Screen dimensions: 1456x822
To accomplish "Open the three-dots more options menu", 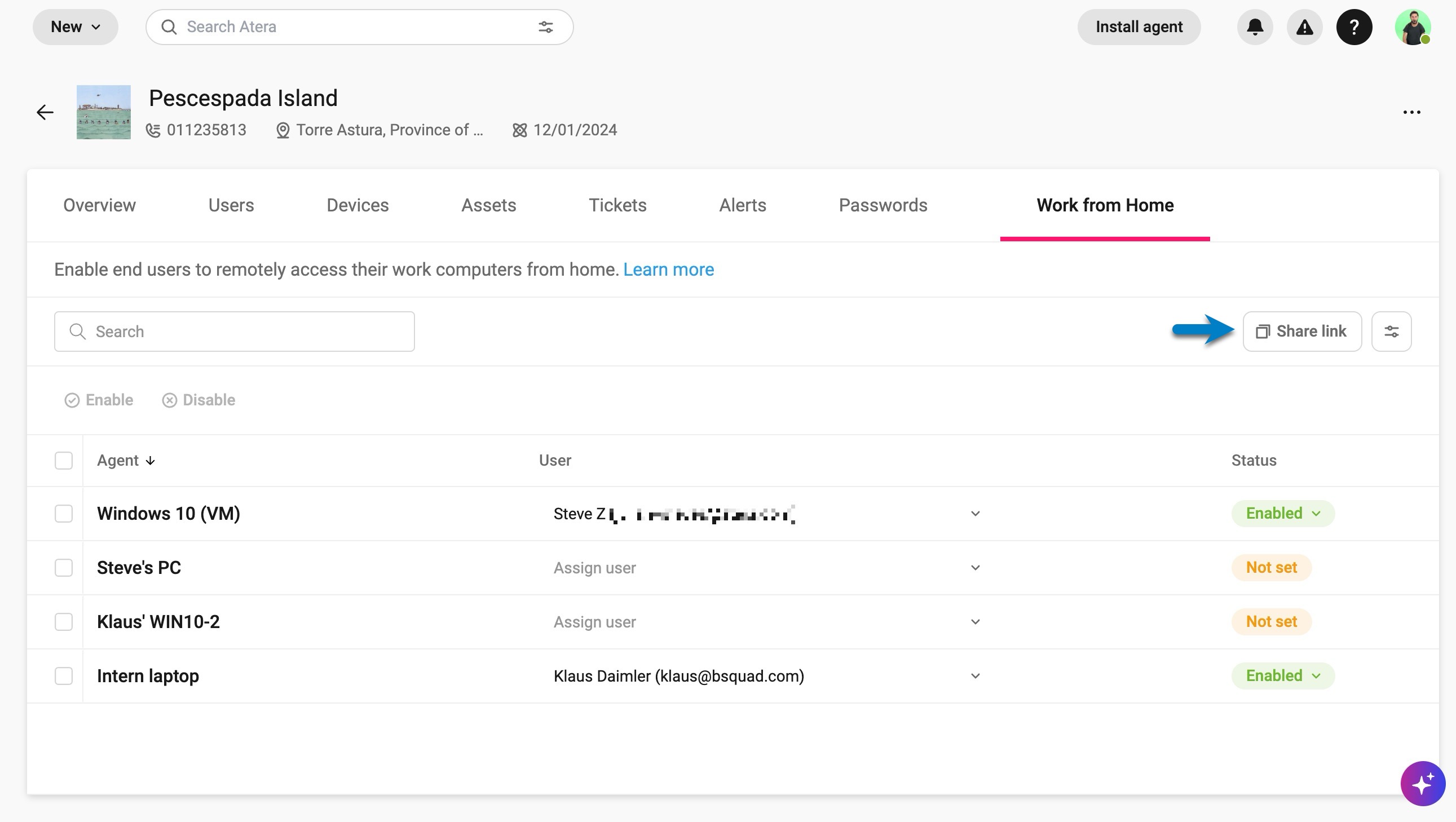I will [x=1412, y=112].
